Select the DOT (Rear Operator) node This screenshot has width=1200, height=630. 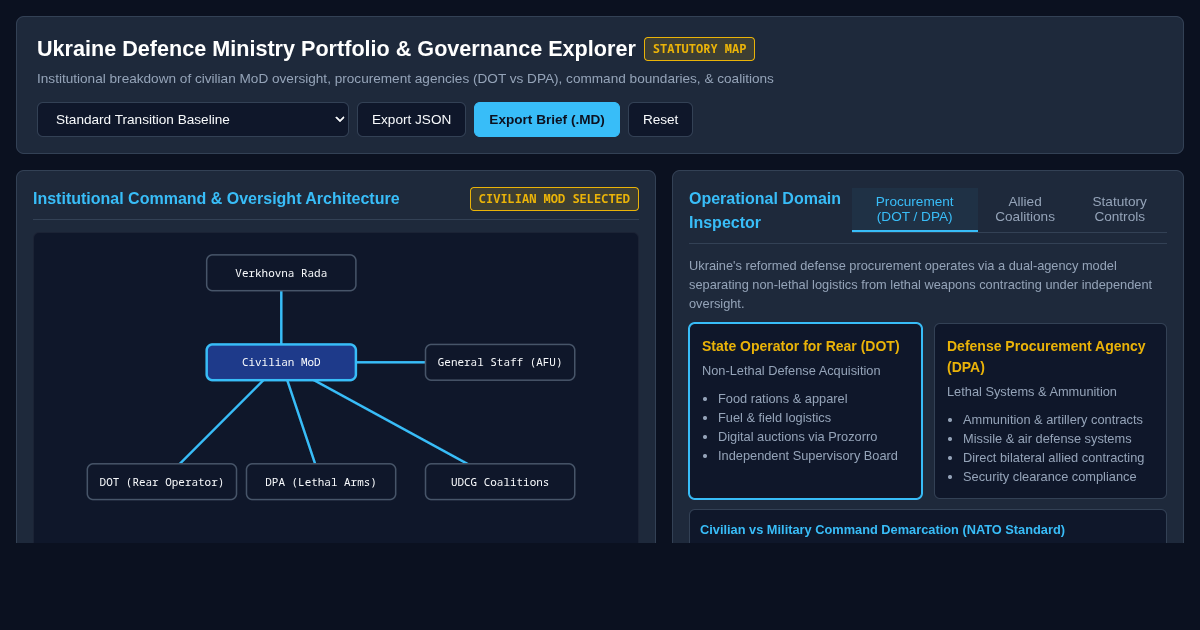click(162, 482)
